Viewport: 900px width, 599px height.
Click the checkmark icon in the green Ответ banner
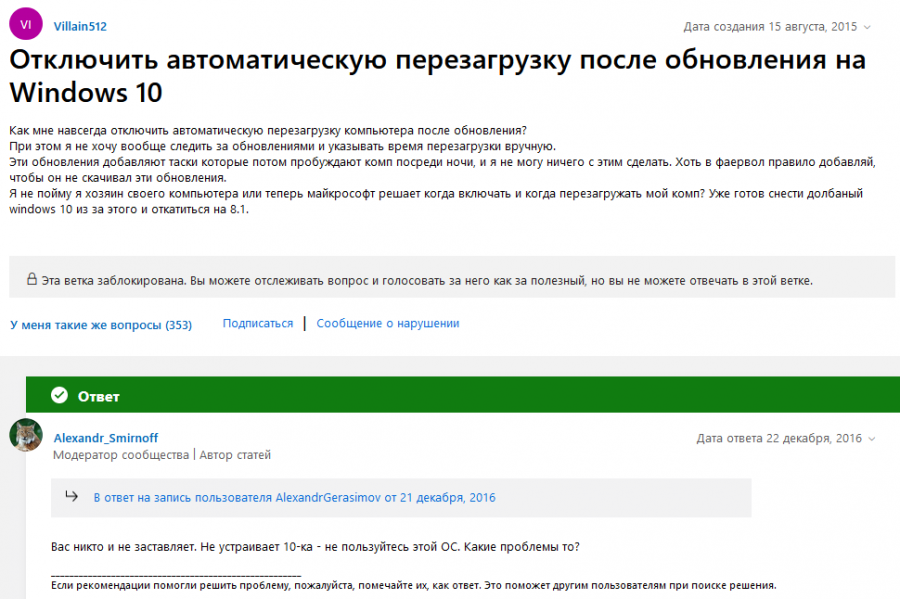click(59, 395)
